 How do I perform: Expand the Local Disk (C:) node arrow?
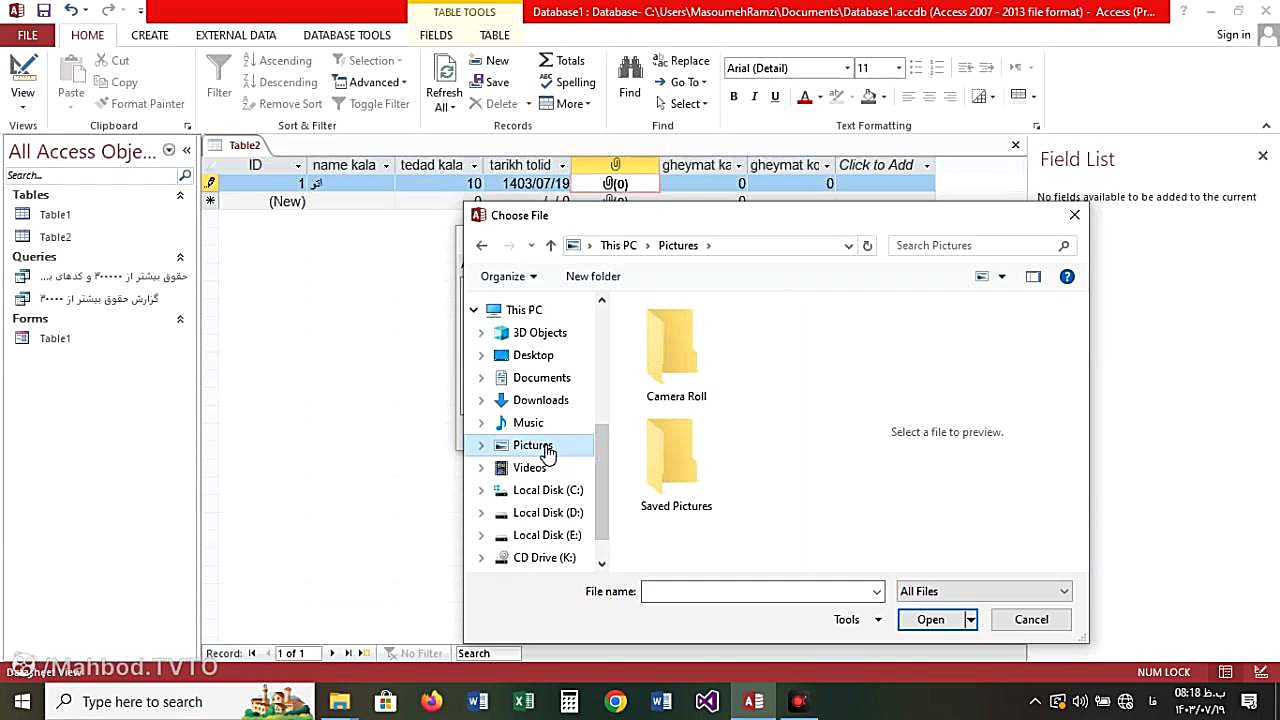[481, 490]
